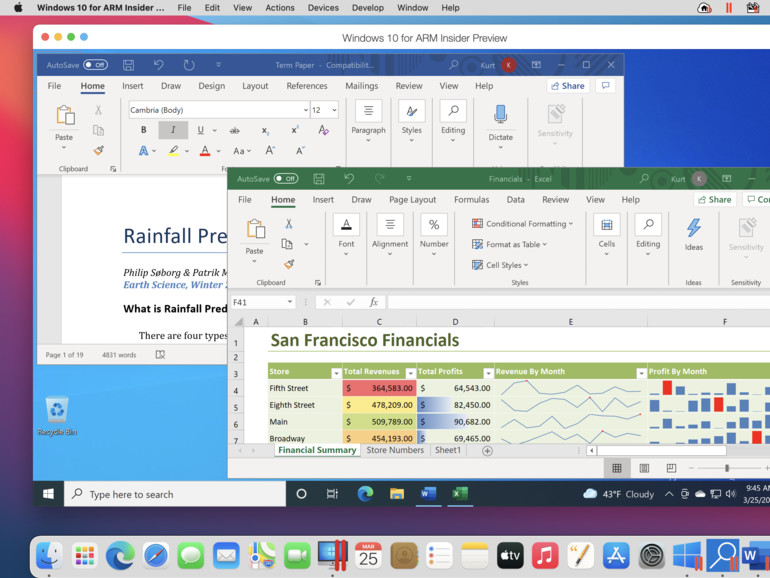Switch to Sheet1 tab
Viewport: 770px width, 578px height.
coord(448,450)
